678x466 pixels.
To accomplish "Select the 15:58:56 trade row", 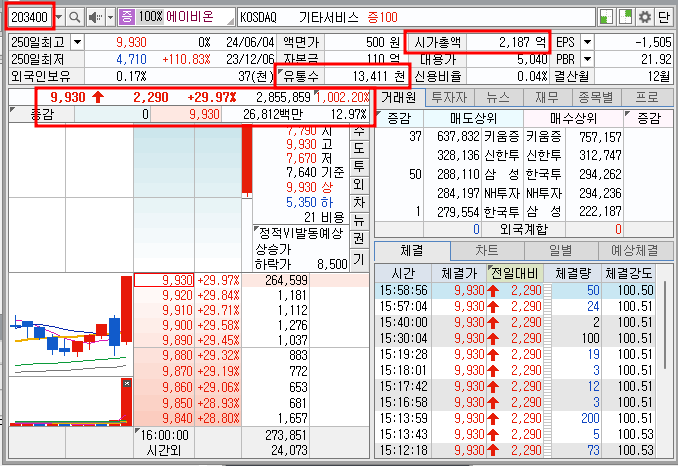I will pyautogui.click(x=515, y=290).
